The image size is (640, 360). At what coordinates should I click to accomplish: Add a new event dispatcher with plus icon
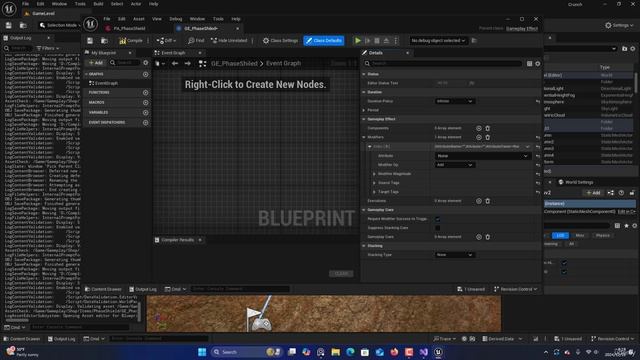tap(146, 122)
